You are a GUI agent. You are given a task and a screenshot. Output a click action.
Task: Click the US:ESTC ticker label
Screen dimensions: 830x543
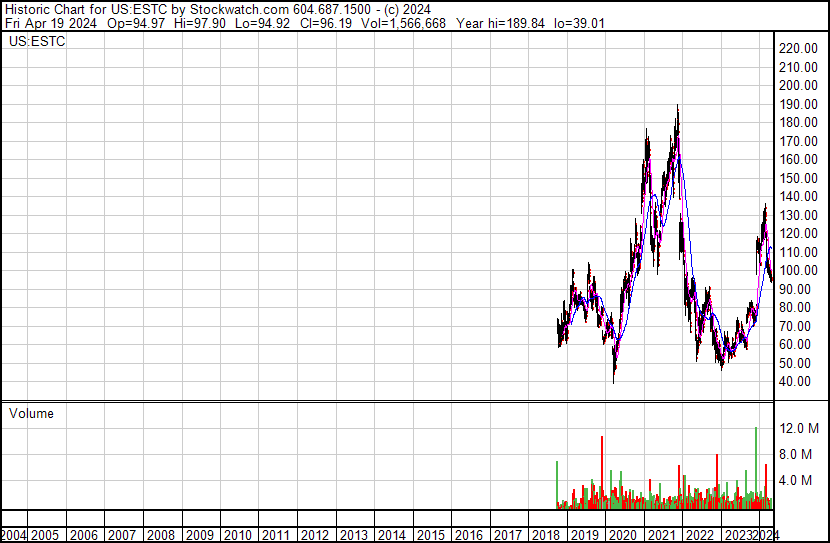[x=37, y=42]
